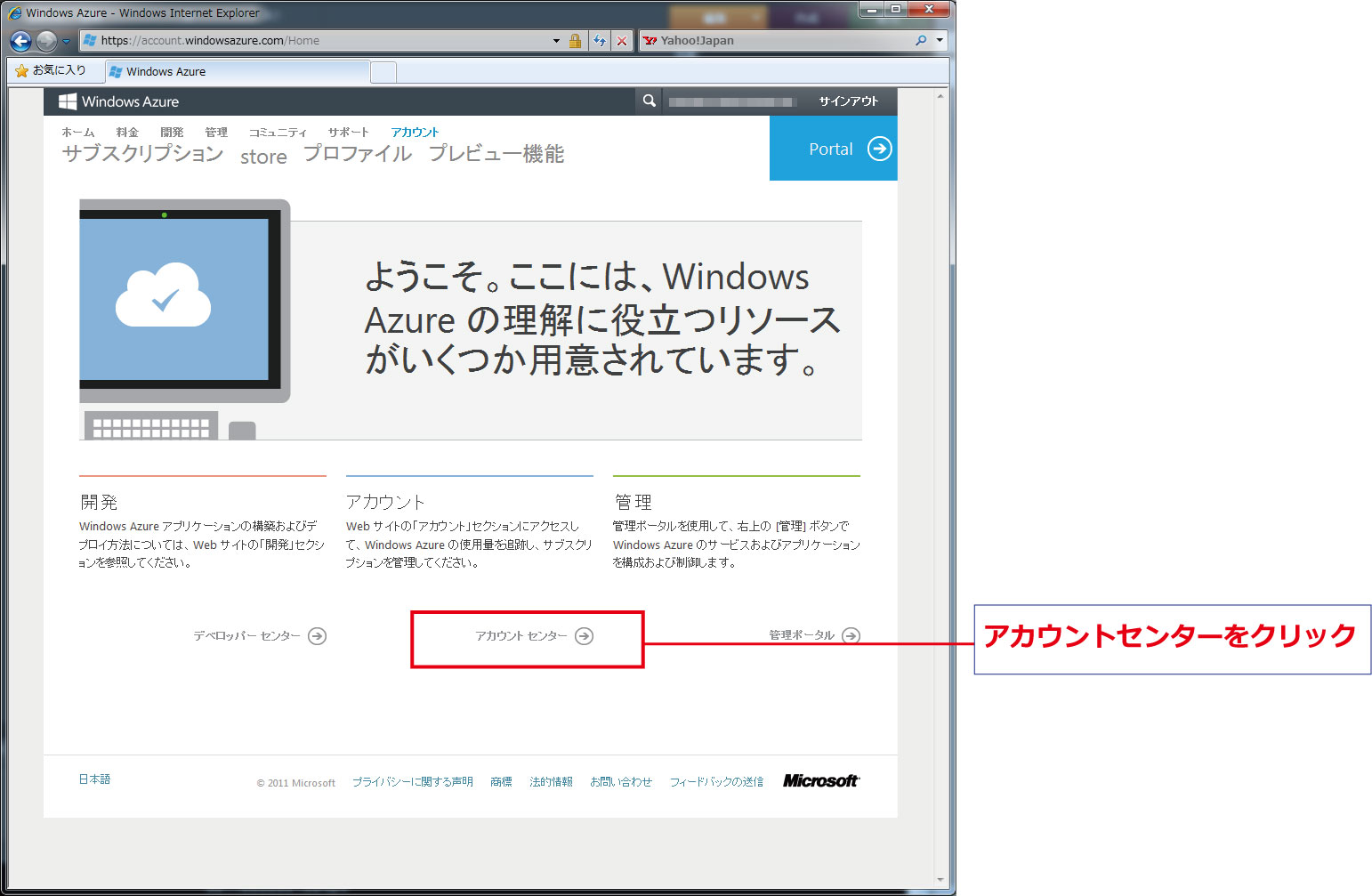1372x896 pixels.
Task: Open the recent pages dropdown arrow
Action: [x=67, y=41]
